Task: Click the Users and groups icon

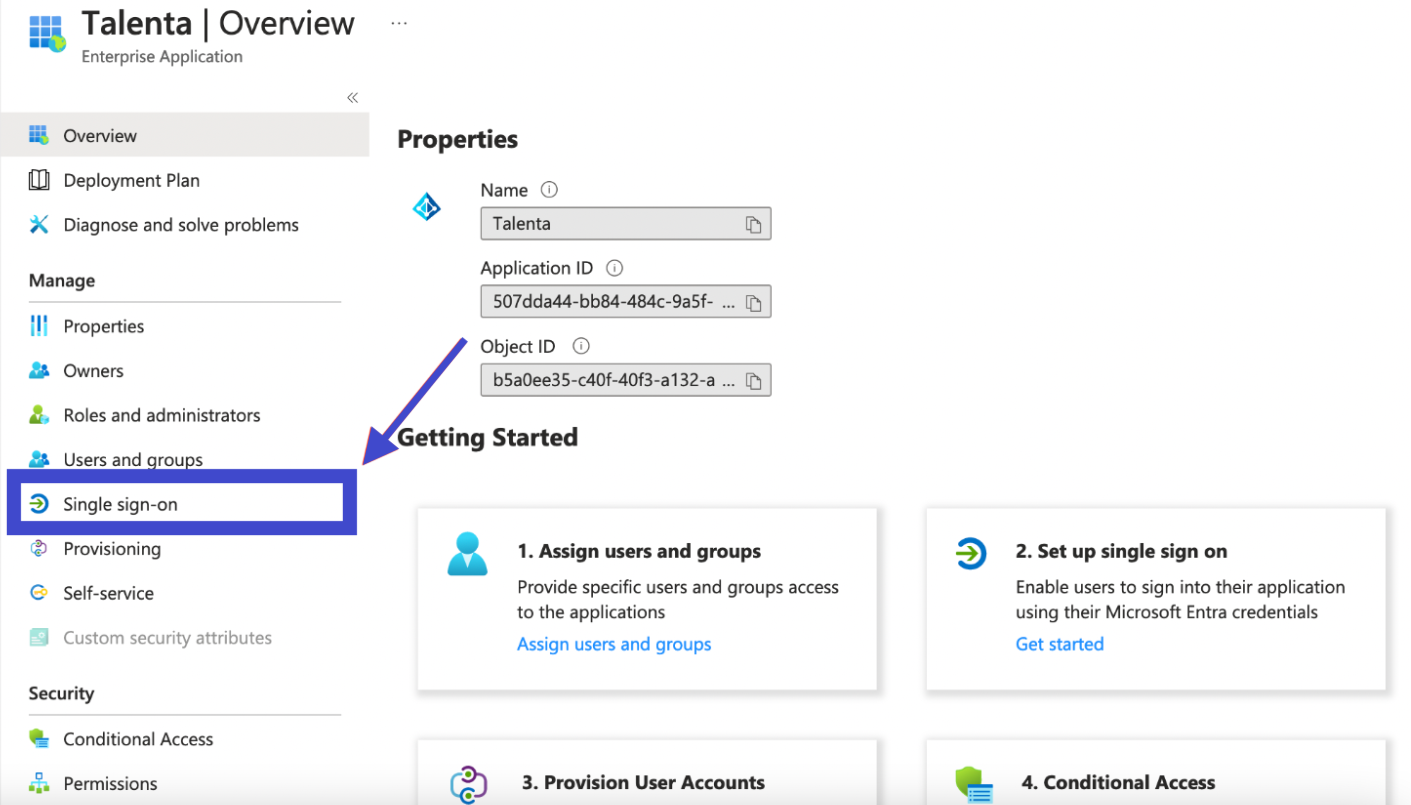Action: pos(39,459)
